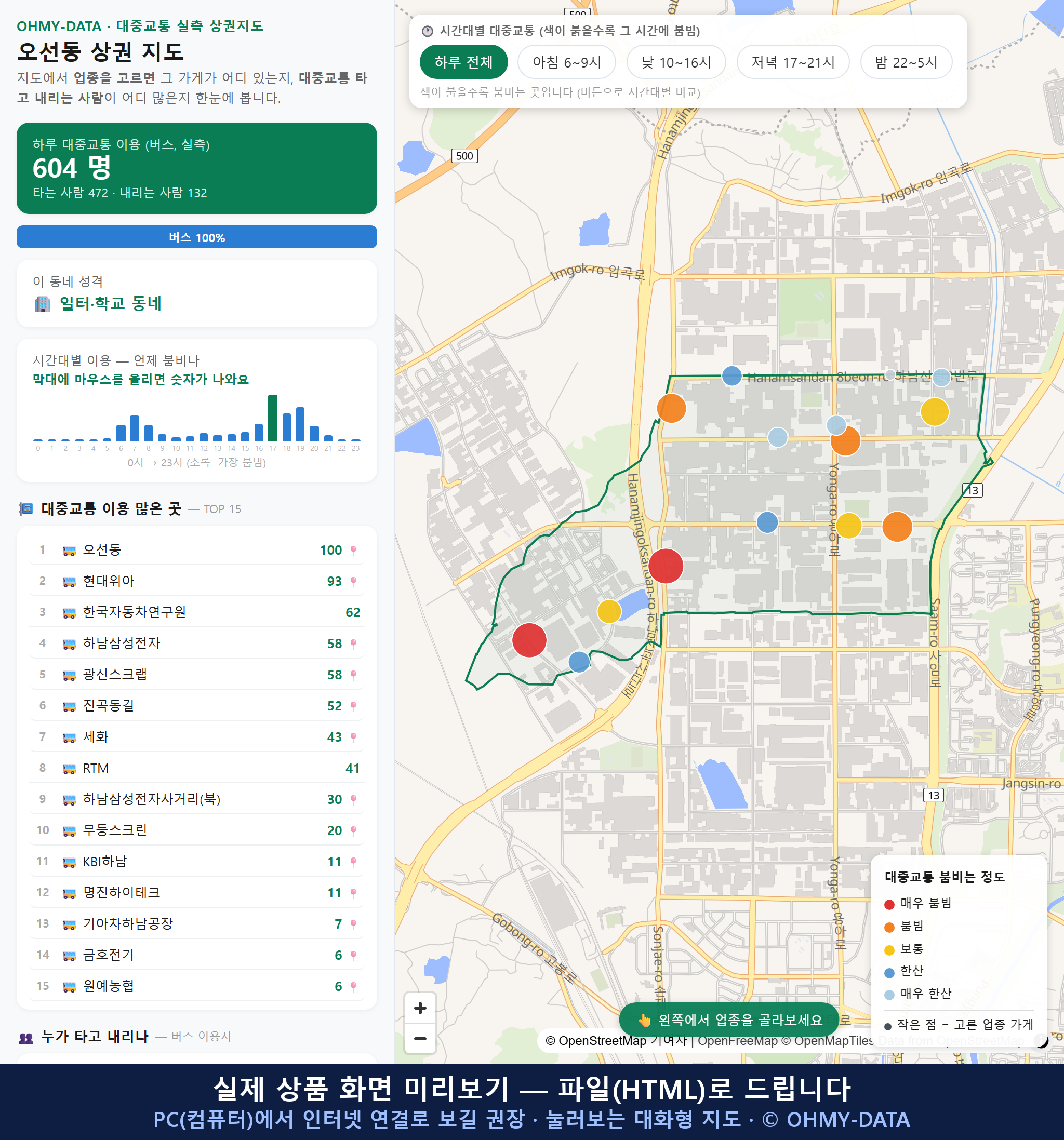Click the orange 붐빔 legend dot
Viewport: 1064px width, 1140px height.
point(889,927)
